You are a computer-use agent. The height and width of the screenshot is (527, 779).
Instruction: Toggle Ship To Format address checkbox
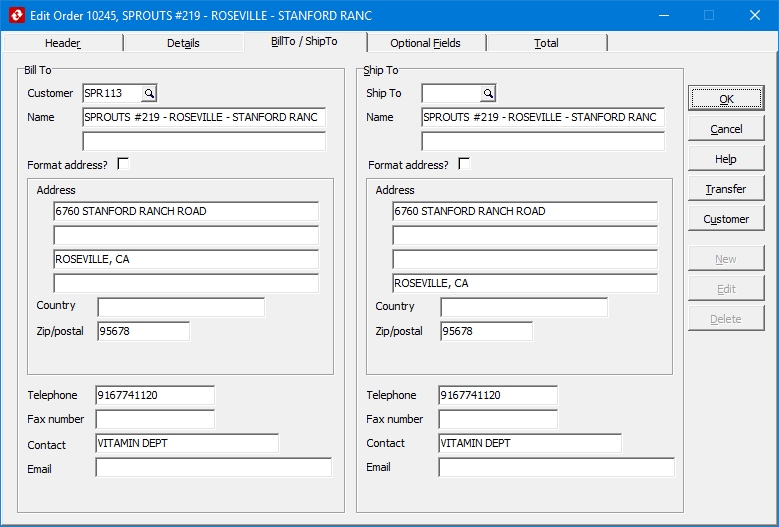pyautogui.click(x=464, y=164)
